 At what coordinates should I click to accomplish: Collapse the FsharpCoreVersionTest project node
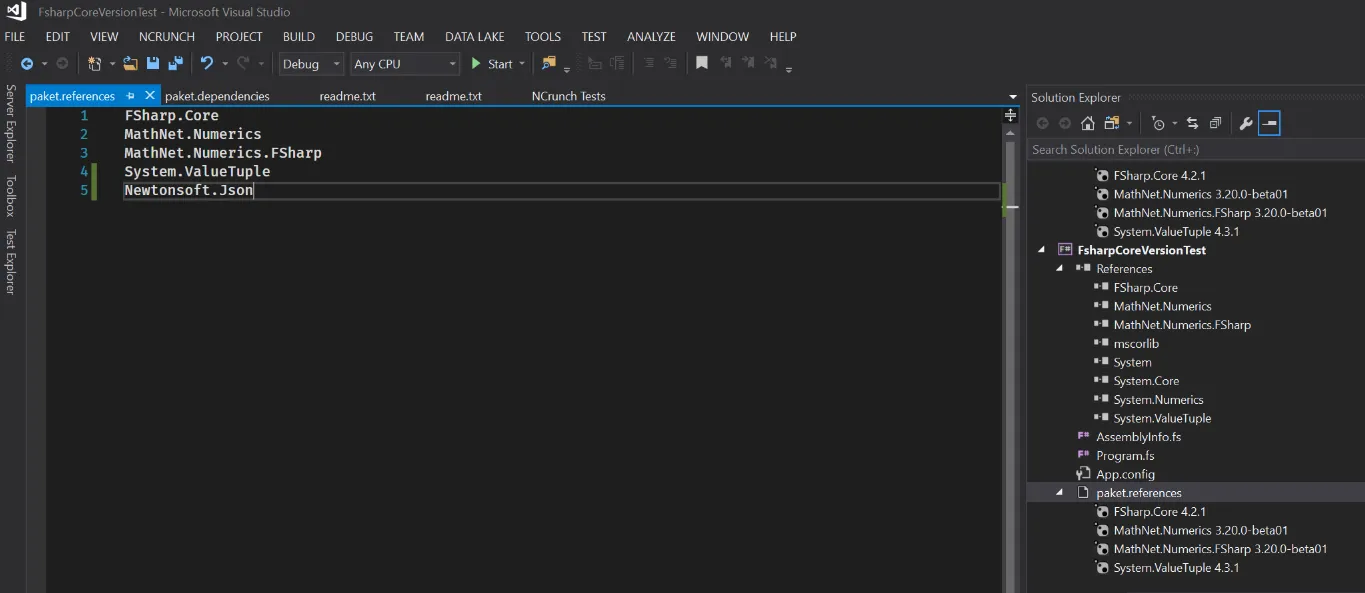(x=1043, y=250)
